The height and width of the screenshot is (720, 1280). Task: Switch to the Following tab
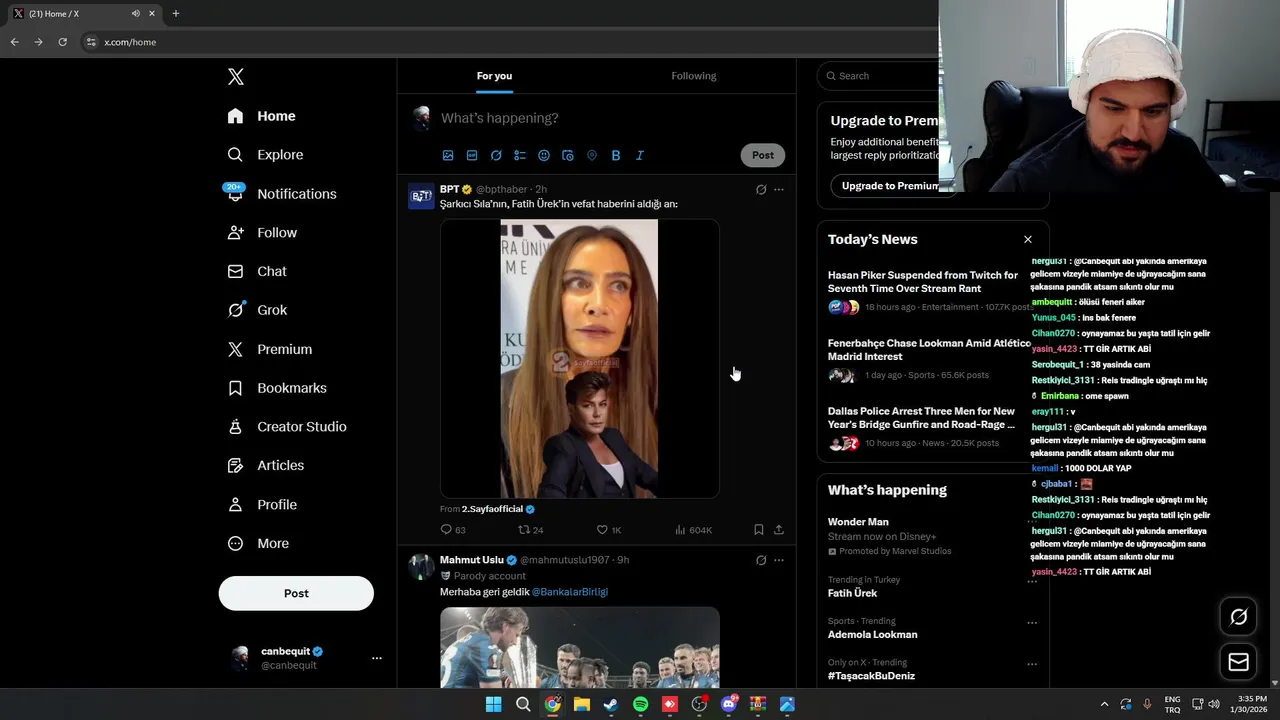click(x=694, y=76)
